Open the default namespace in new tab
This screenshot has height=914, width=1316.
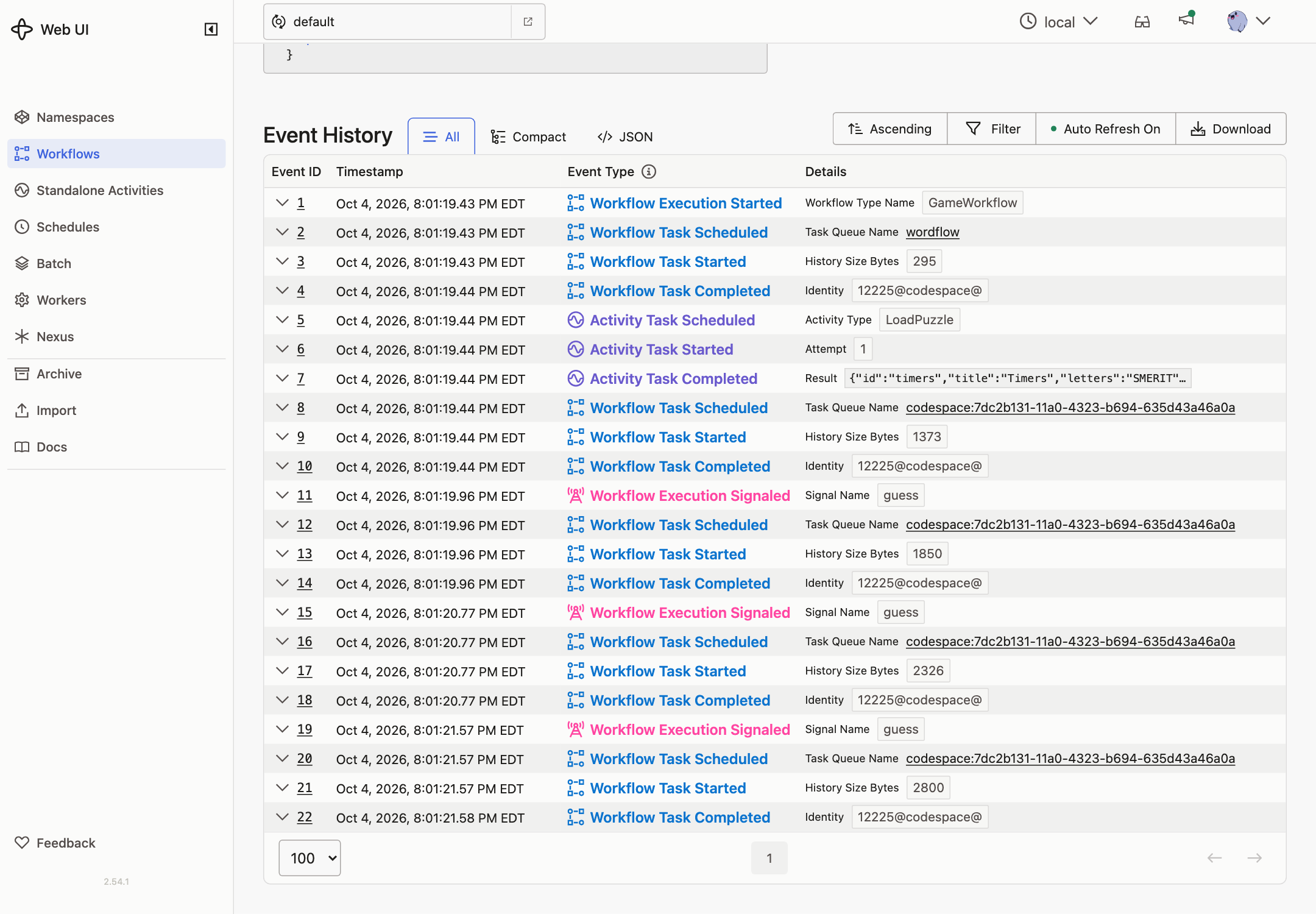pos(528,22)
